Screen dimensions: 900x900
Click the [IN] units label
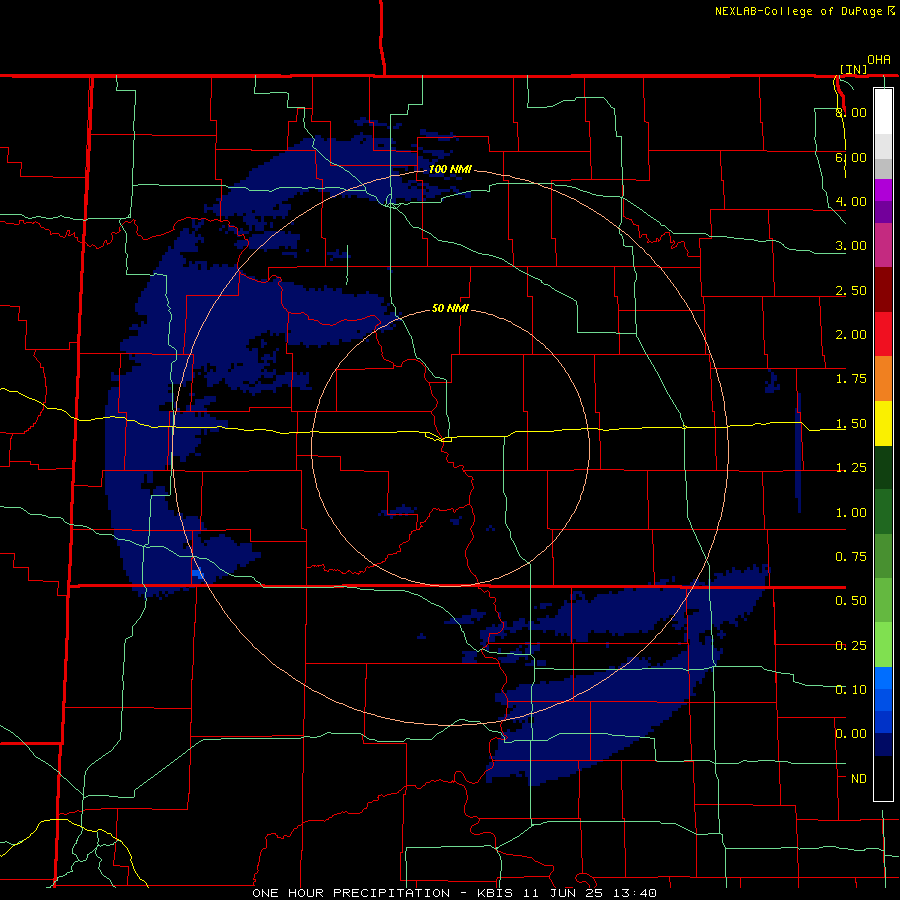[x=854, y=69]
